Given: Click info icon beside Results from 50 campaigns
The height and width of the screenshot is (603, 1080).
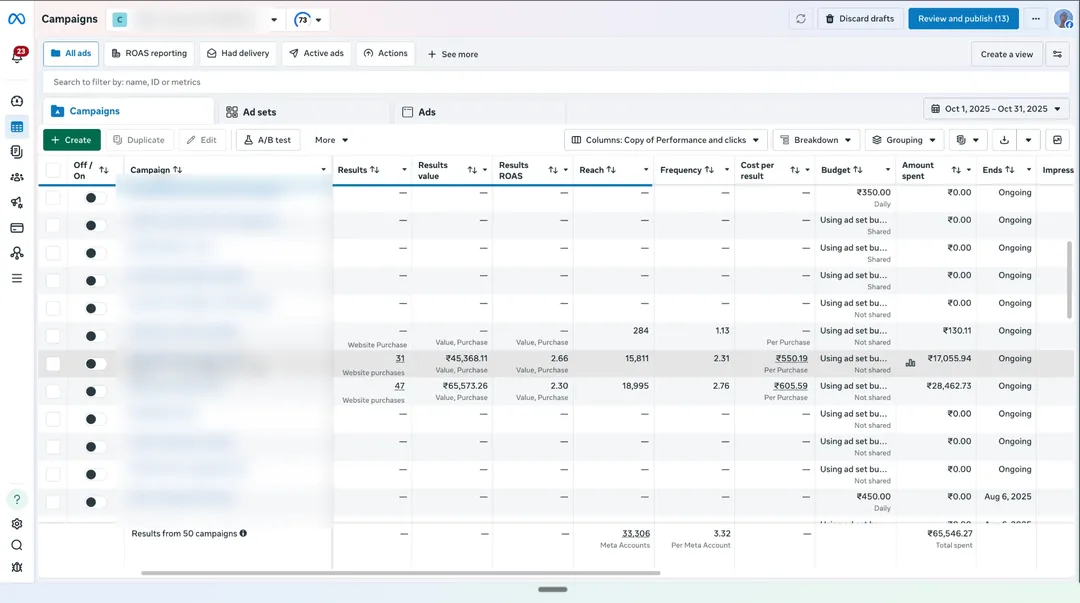Looking at the screenshot, I should click(x=243, y=533).
